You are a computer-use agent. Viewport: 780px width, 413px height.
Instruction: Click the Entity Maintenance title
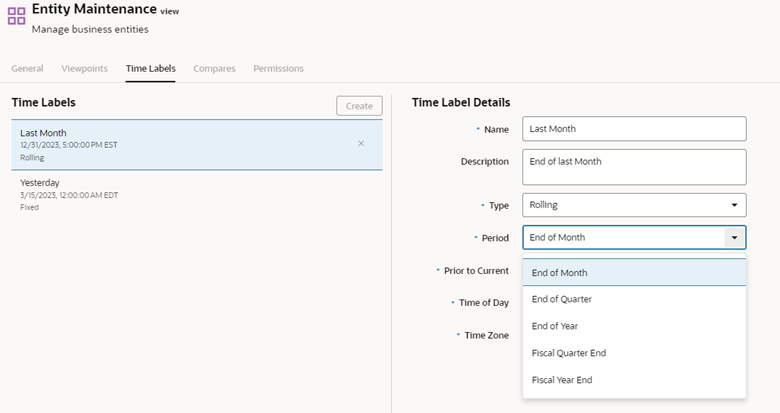tap(95, 9)
